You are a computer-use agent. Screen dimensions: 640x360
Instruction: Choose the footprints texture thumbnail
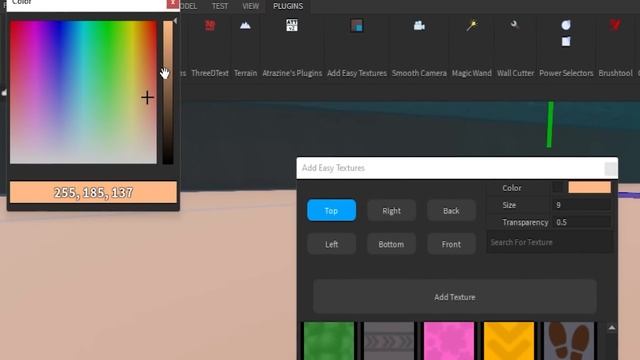coord(569,341)
